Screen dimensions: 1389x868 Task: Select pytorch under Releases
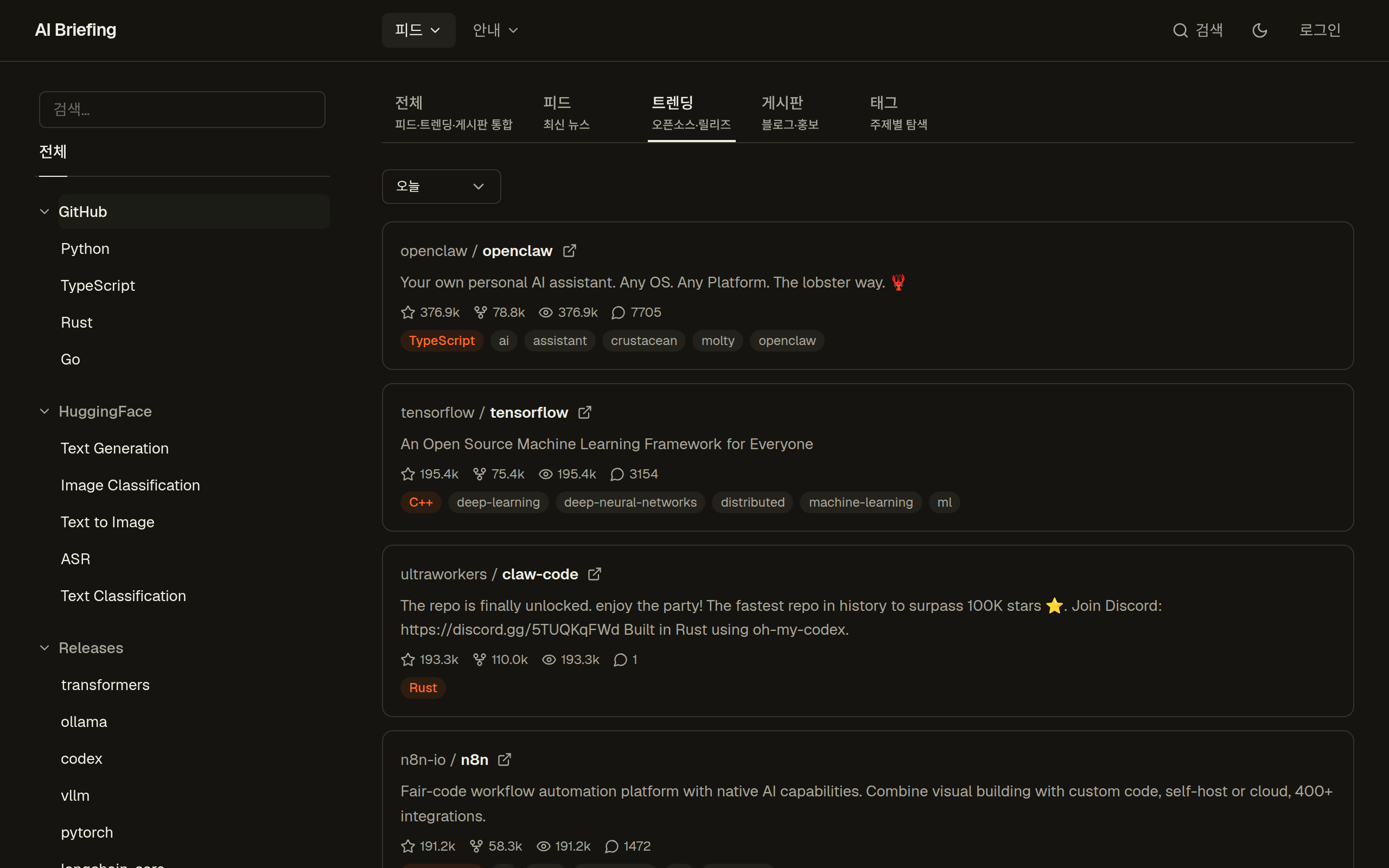click(x=87, y=832)
